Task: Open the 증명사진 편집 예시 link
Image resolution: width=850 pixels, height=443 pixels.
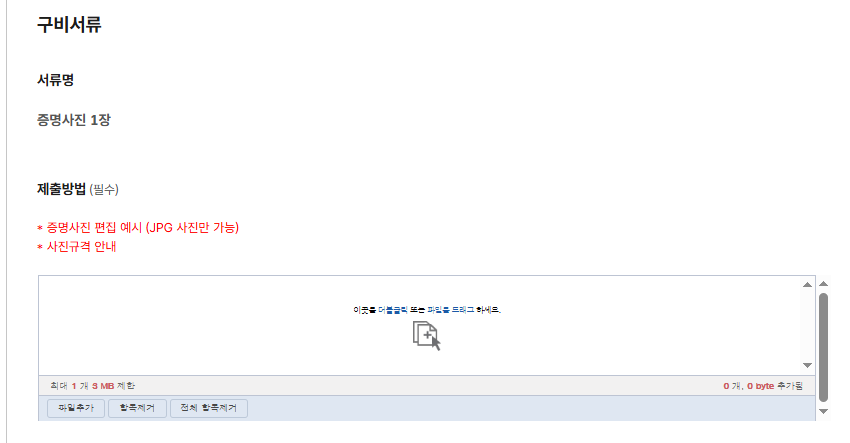Action: (143, 227)
